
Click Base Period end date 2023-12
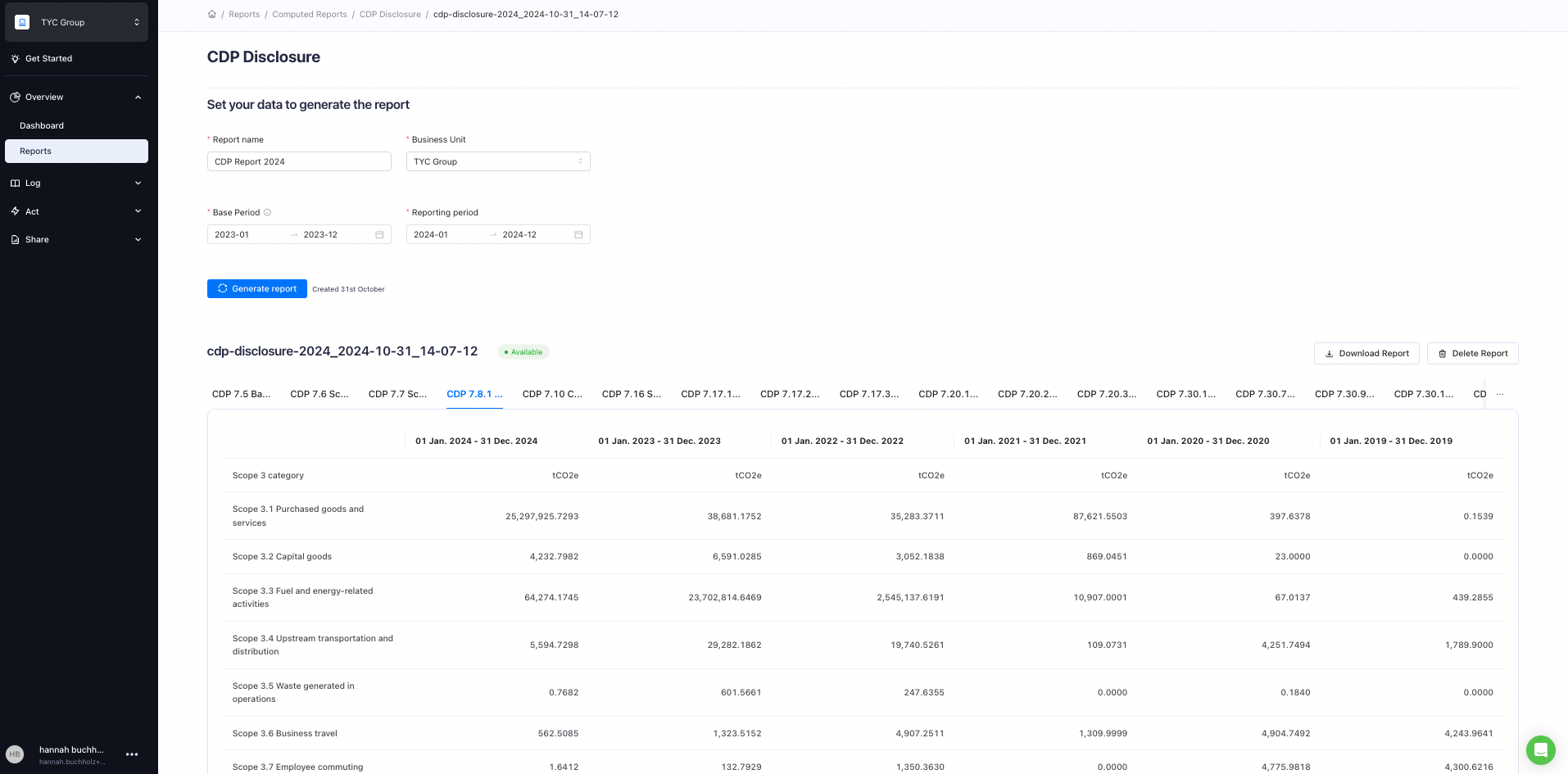(320, 234)
